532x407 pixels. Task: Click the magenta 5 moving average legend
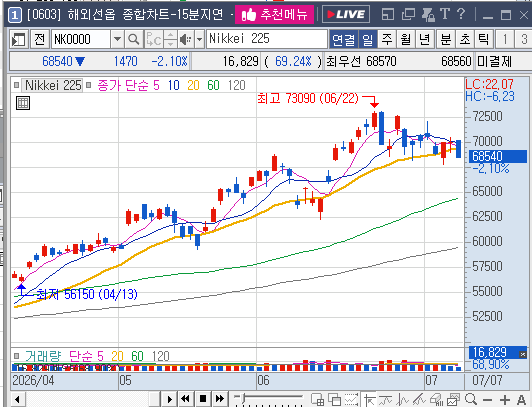156,85
